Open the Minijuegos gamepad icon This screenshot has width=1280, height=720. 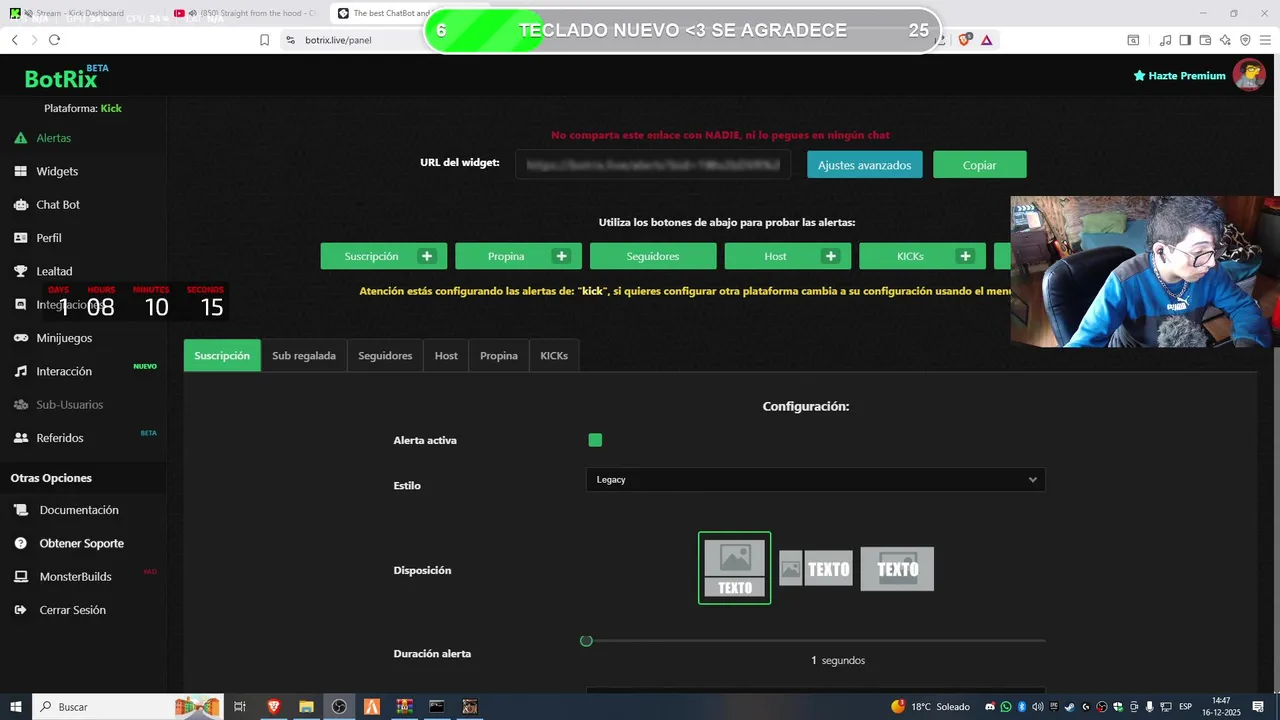(x=20, y=338)
